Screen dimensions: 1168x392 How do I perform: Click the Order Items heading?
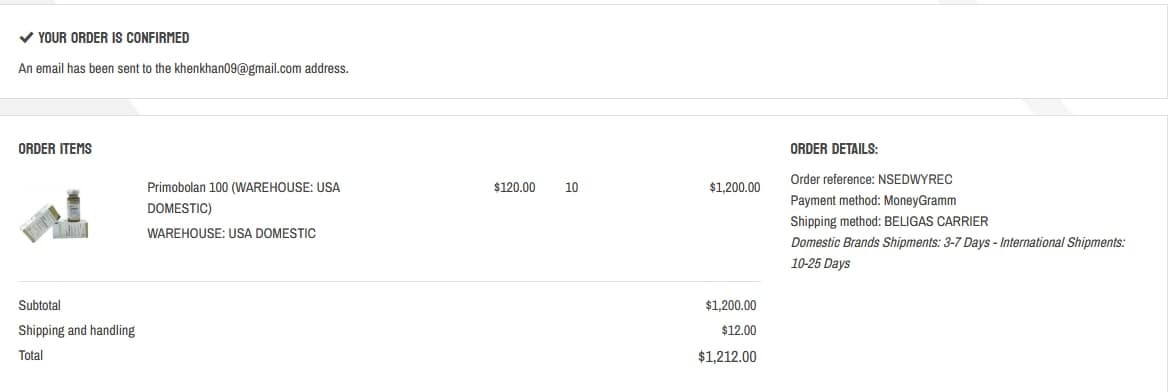point(55,148)
